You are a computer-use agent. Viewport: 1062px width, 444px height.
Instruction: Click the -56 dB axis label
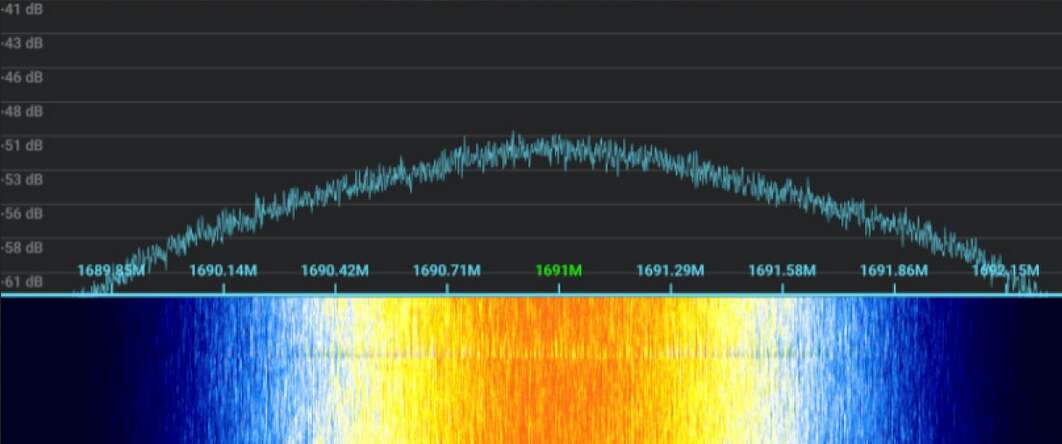pyautogui.click(x=22, y=214)
